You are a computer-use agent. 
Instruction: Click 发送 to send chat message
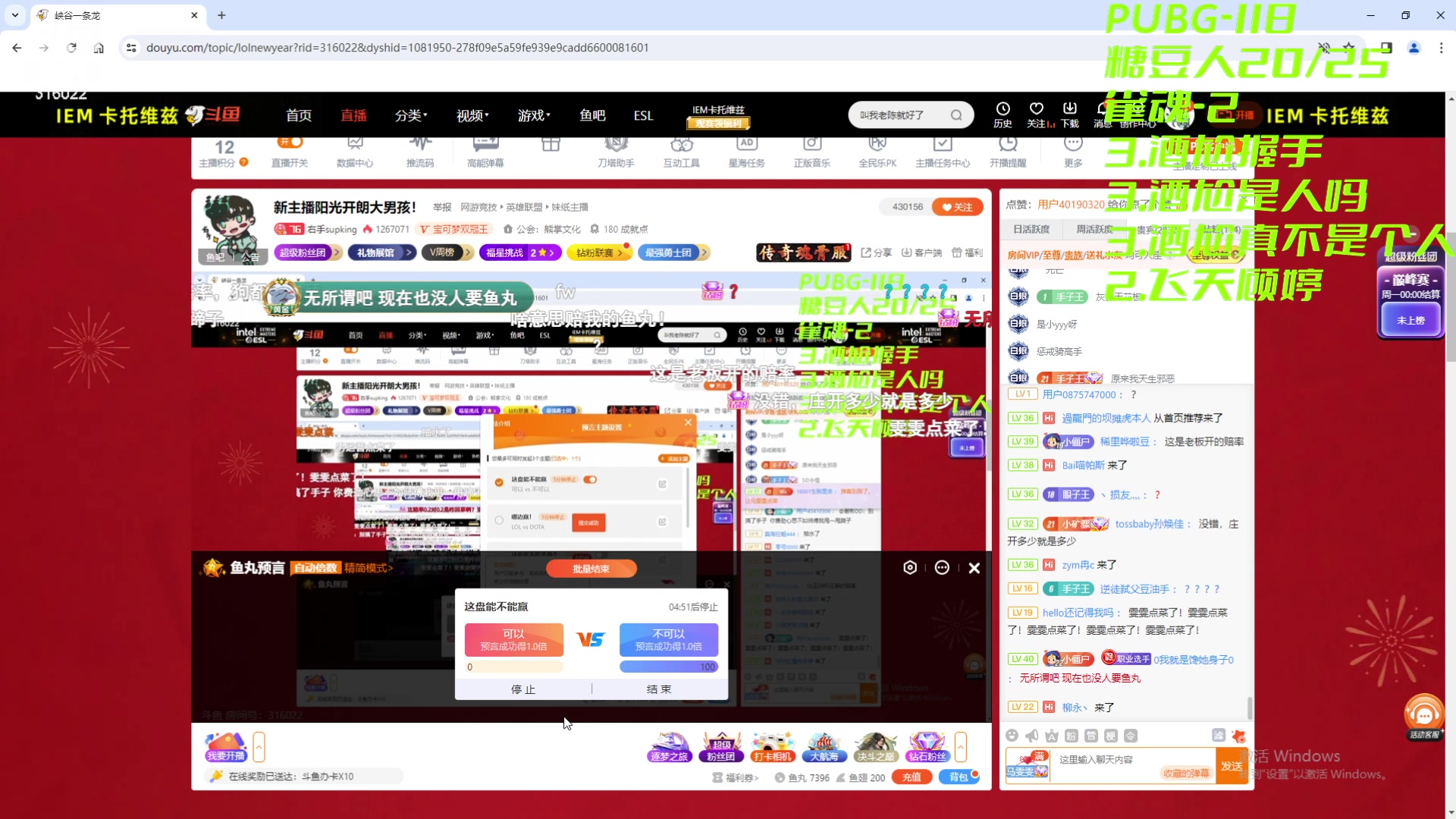[1232, 767]
